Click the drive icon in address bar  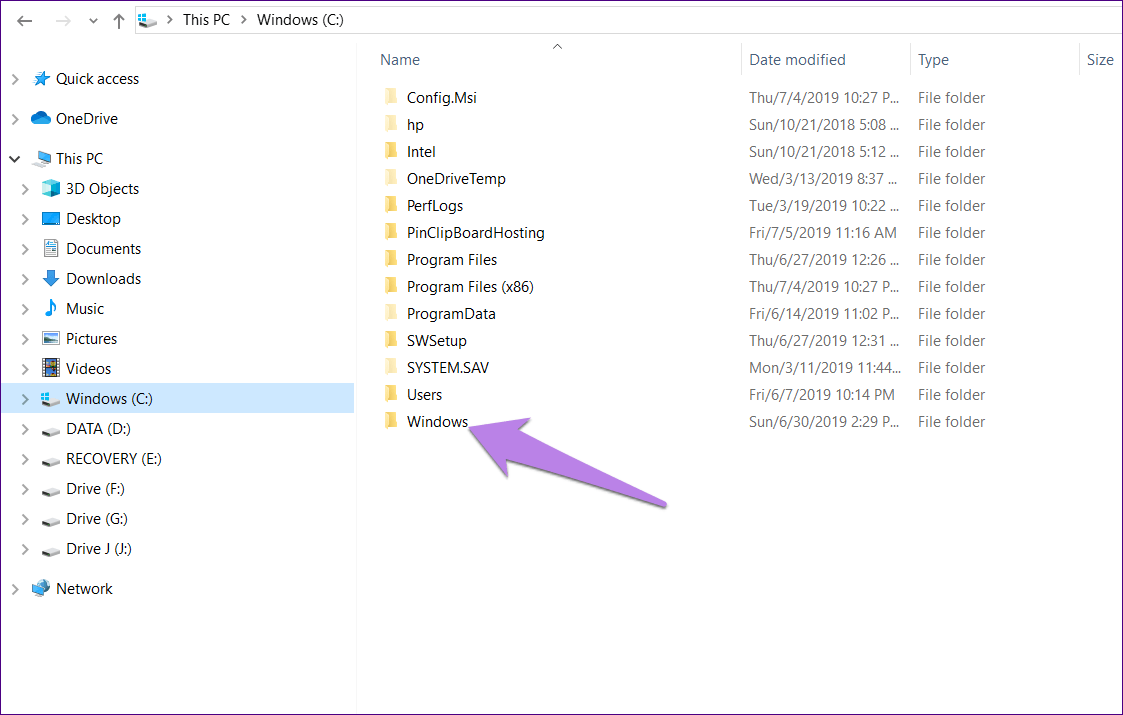click(148, 20)
